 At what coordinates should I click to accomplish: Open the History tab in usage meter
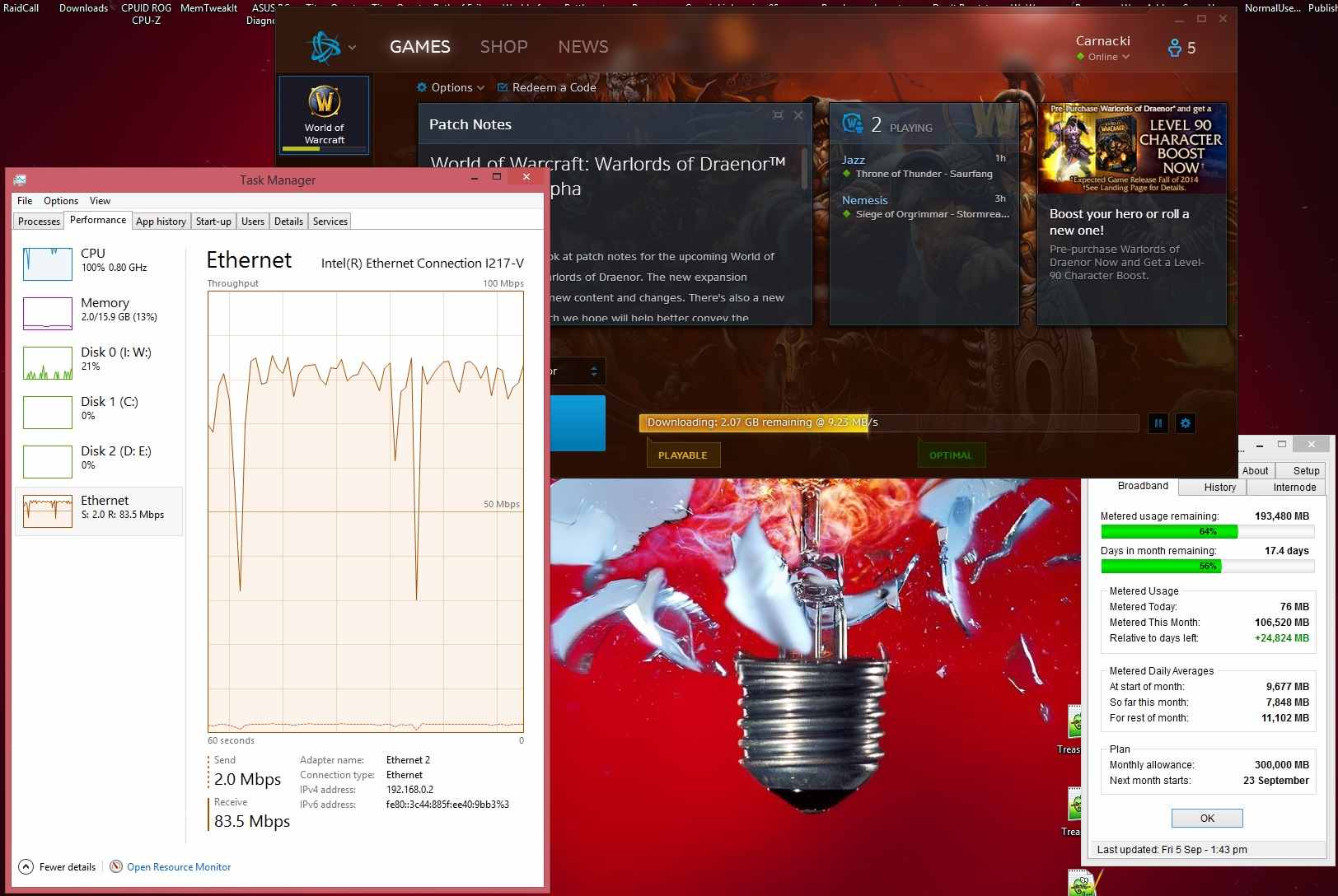1219,487
